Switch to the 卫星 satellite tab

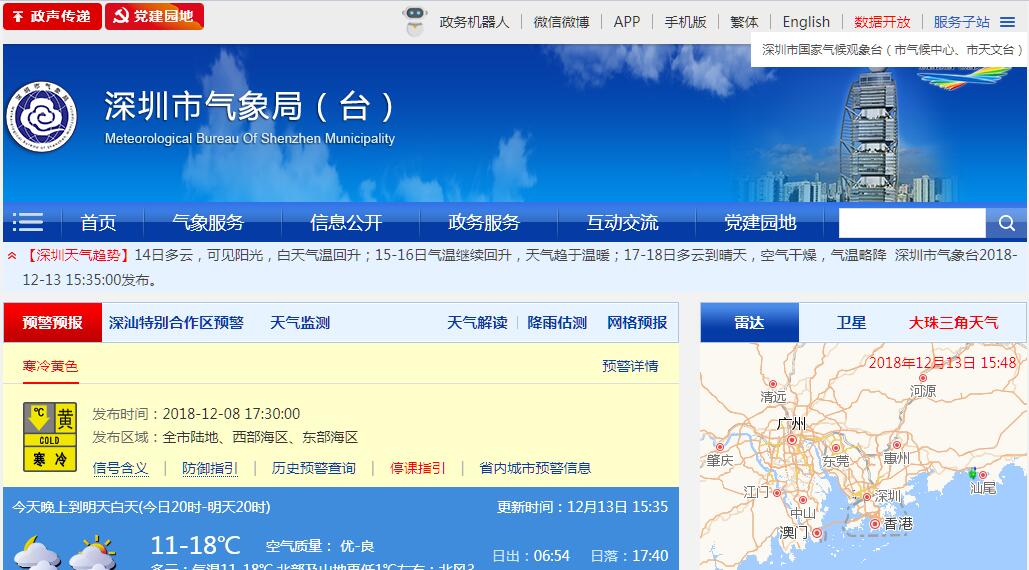click(x=851, y=323)
